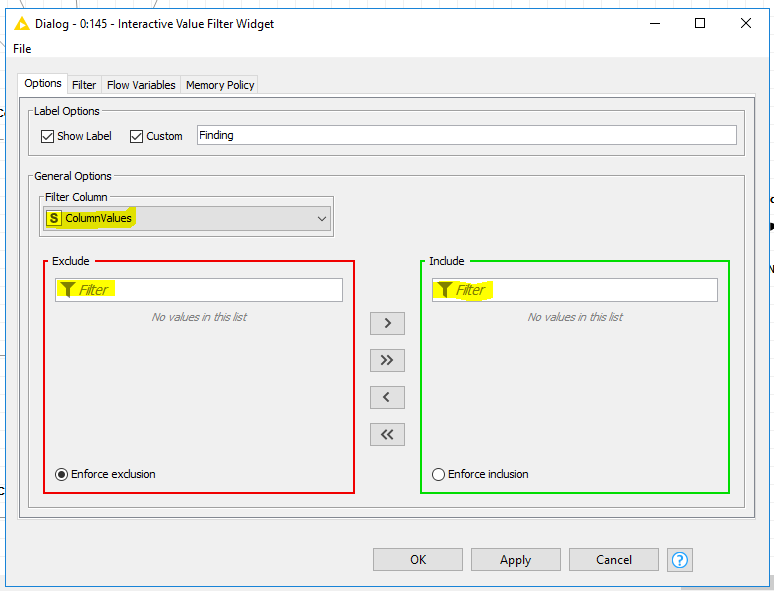
Task: Switch to the Memory Policy tab
Action: (x=220, y=85)
